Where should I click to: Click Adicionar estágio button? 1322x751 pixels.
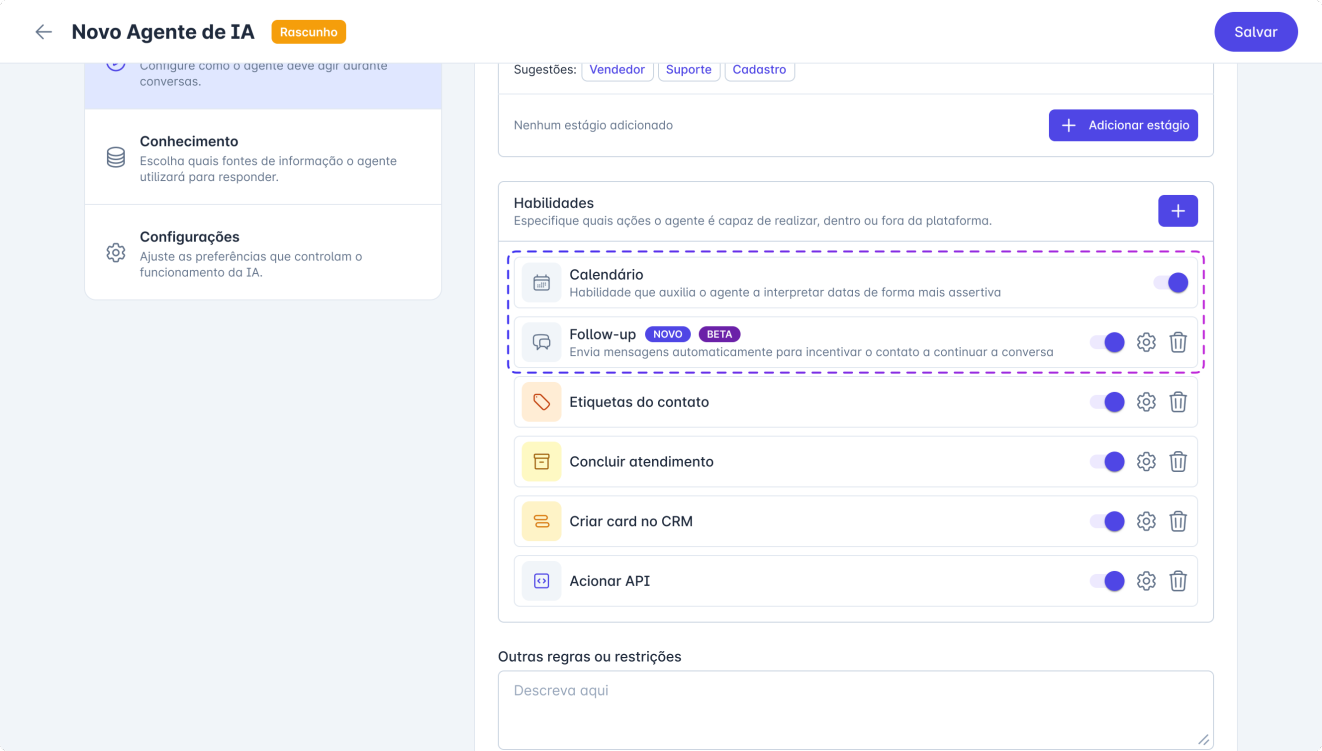click(x=1123, y=125)
